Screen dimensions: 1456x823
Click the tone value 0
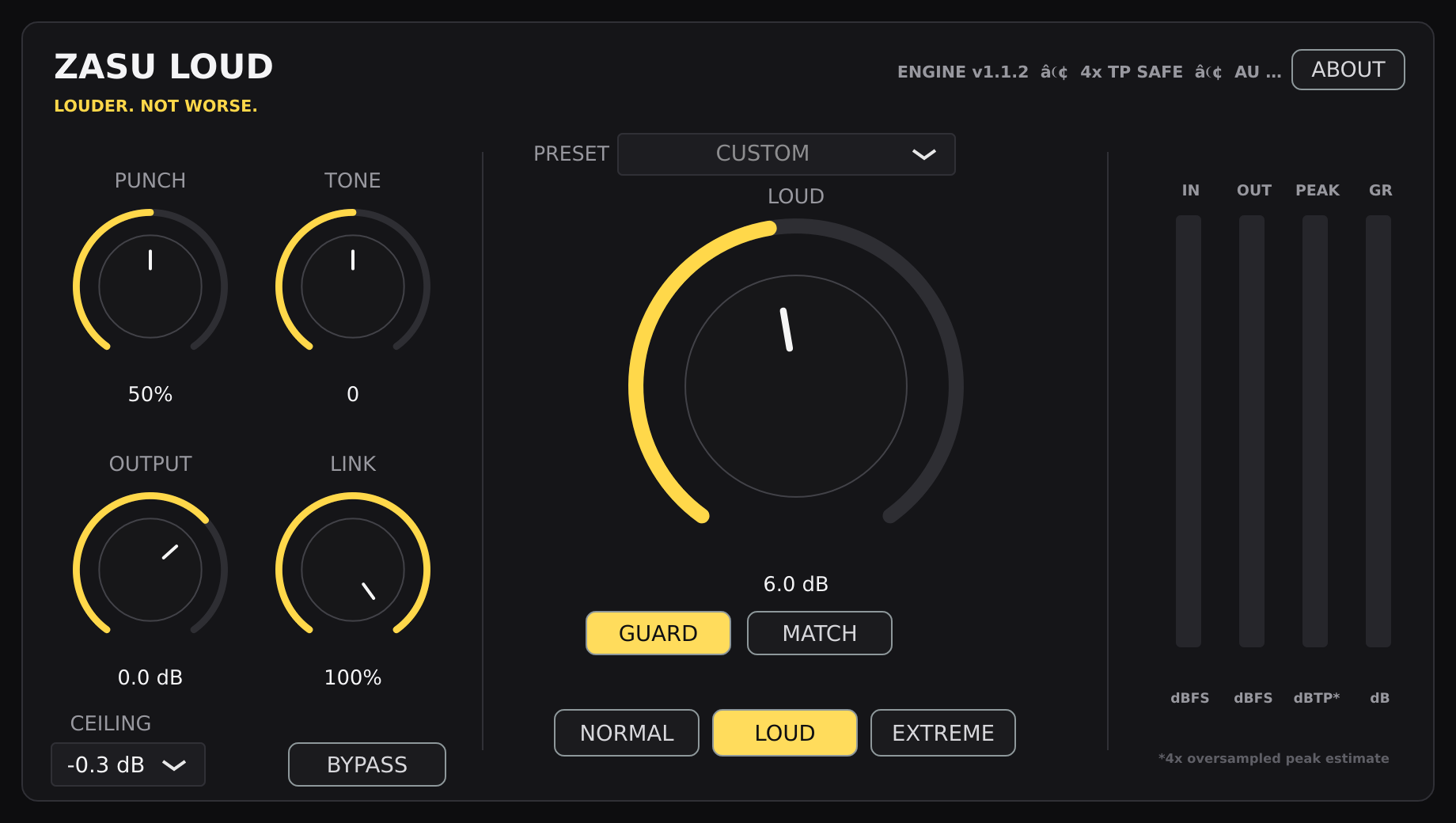353,394
